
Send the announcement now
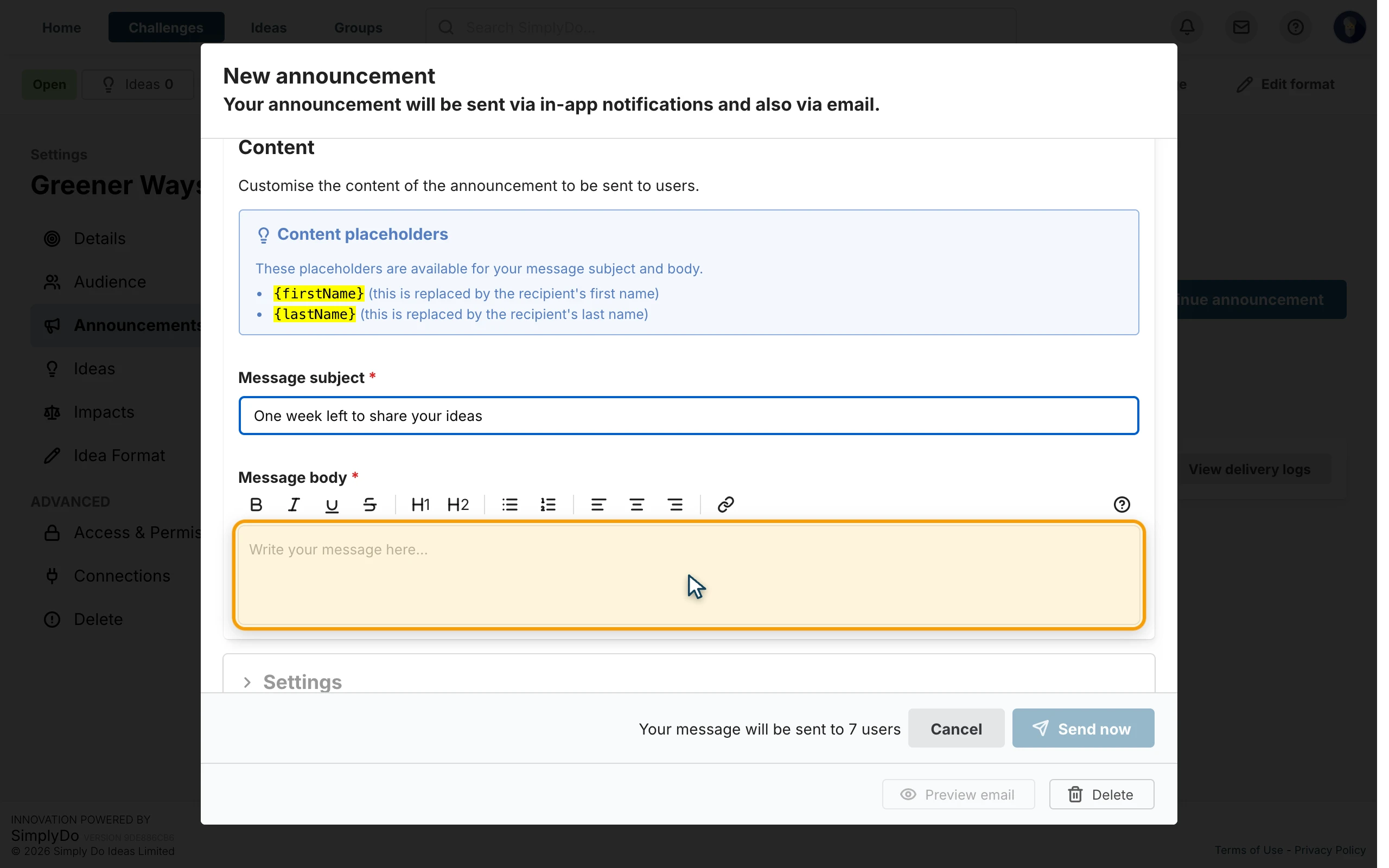coord(1083,729)
